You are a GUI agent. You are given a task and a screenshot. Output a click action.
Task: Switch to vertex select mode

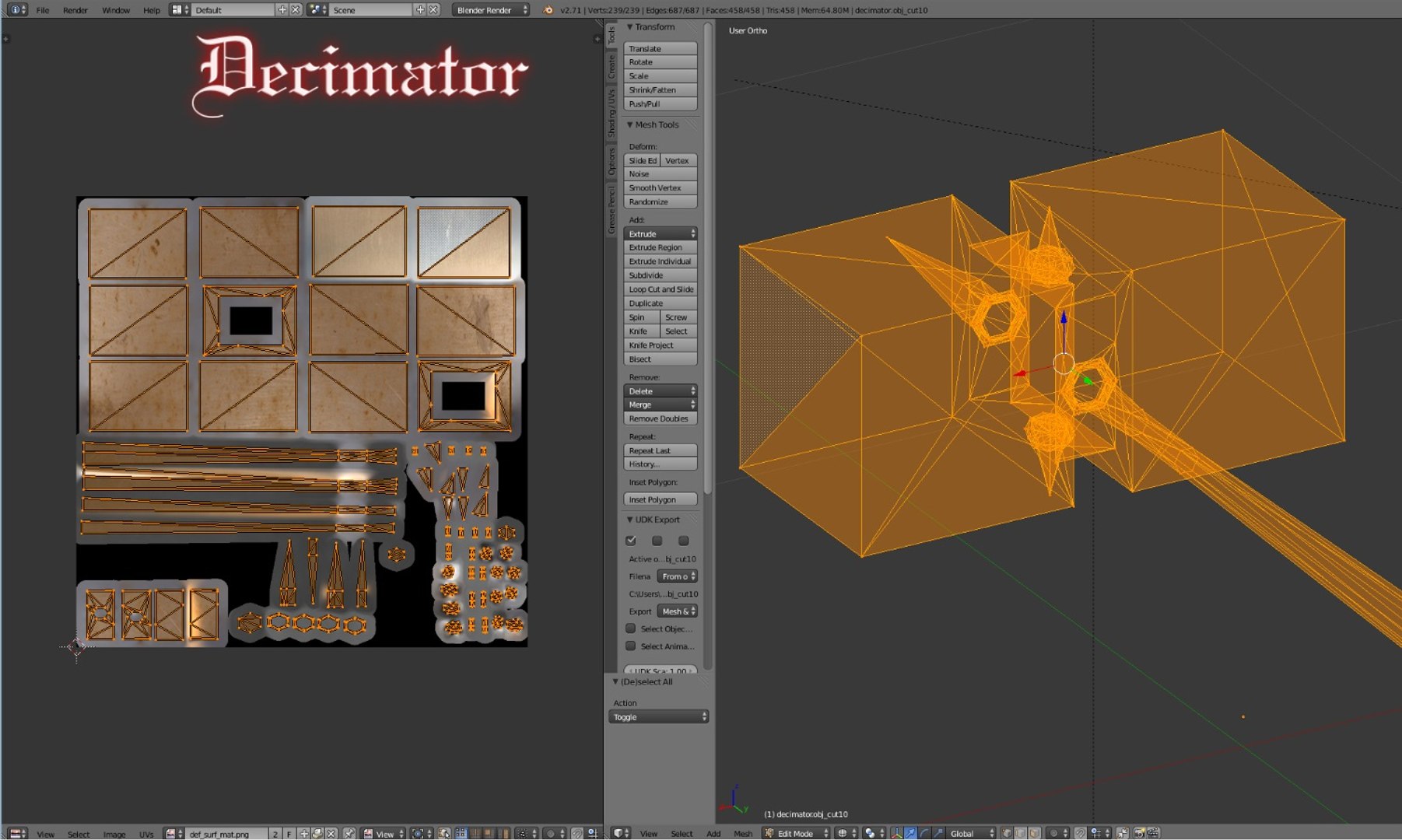click(1006, 833)
